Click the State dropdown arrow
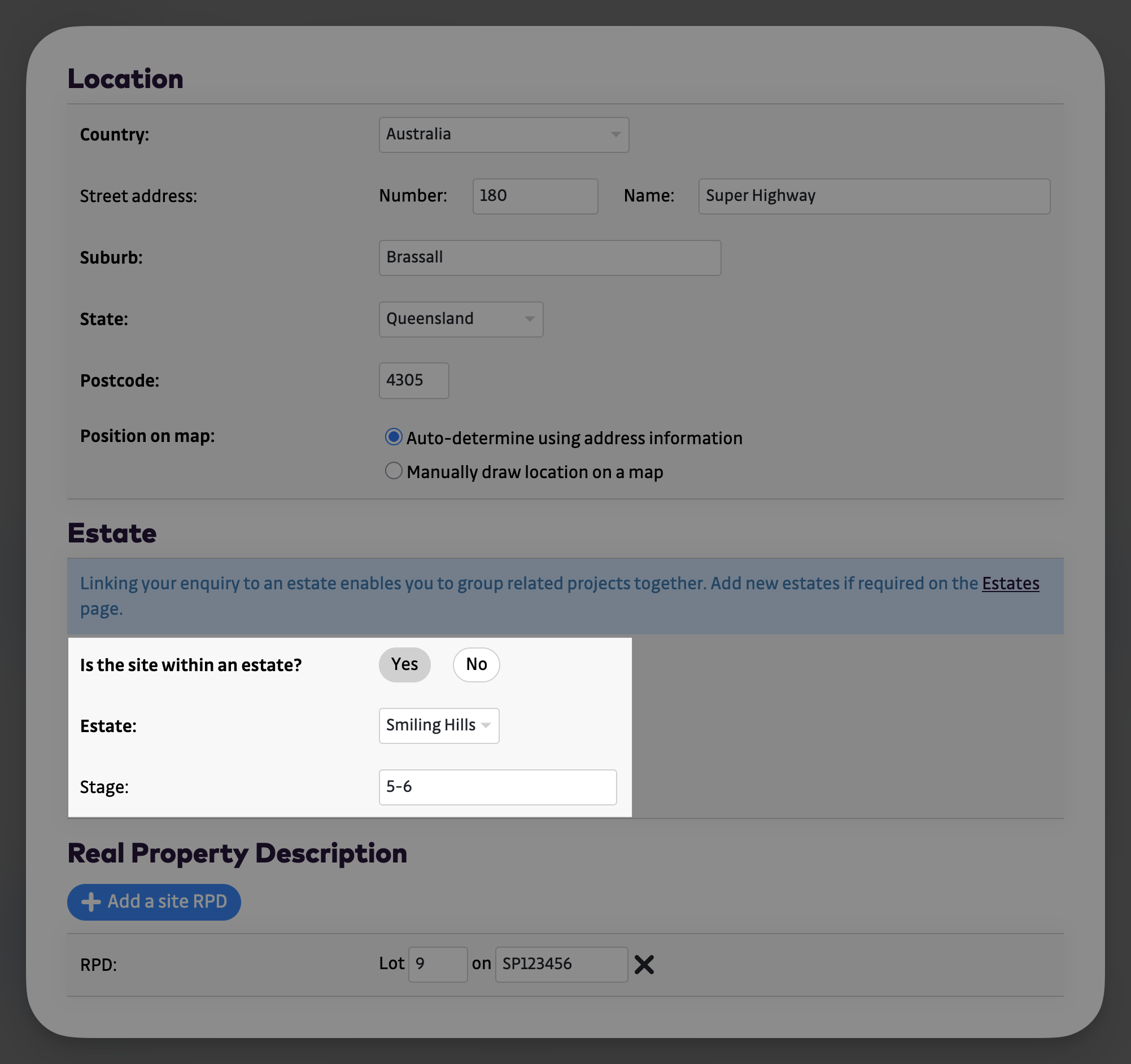The height and width of the screenshot is (1064, 1131). (x=530, y=319)
